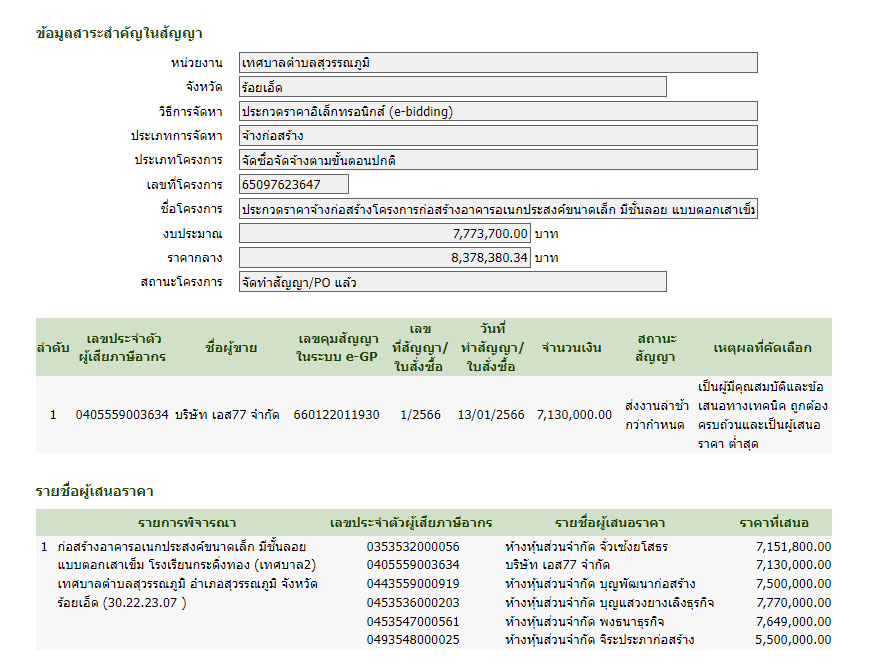Image resolution: width=877 pixels, height=667 pixels.
Task: Click contract amount 7,130,000.00 in contract table
Action: tap(574, 414)
